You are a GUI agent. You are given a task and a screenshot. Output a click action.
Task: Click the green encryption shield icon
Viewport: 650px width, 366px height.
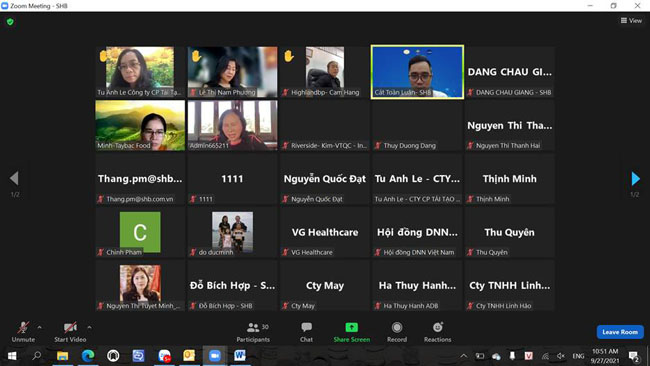(10, 22)
